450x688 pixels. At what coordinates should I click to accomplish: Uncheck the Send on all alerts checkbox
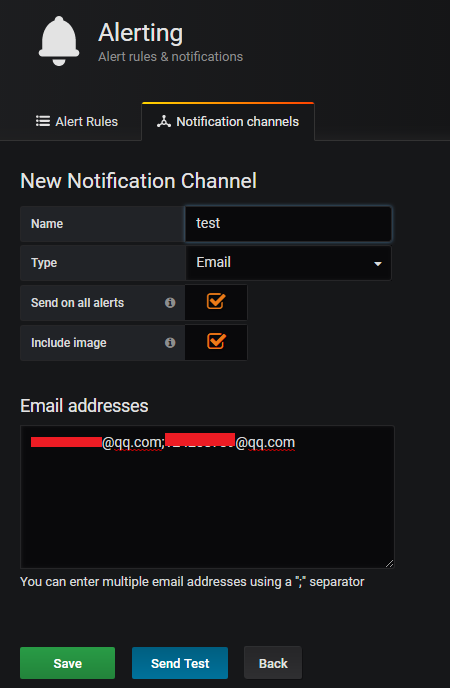(x=216, y=302)
